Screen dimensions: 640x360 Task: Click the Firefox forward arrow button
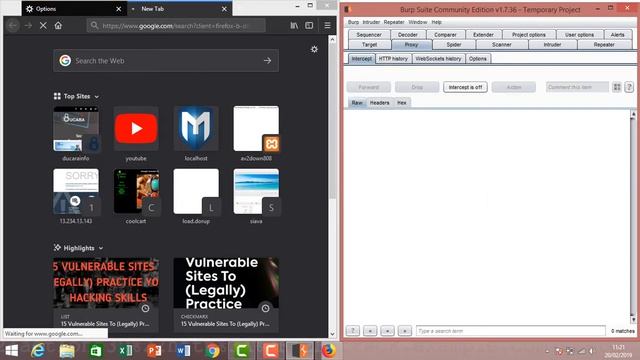click(x=28, y=25)
